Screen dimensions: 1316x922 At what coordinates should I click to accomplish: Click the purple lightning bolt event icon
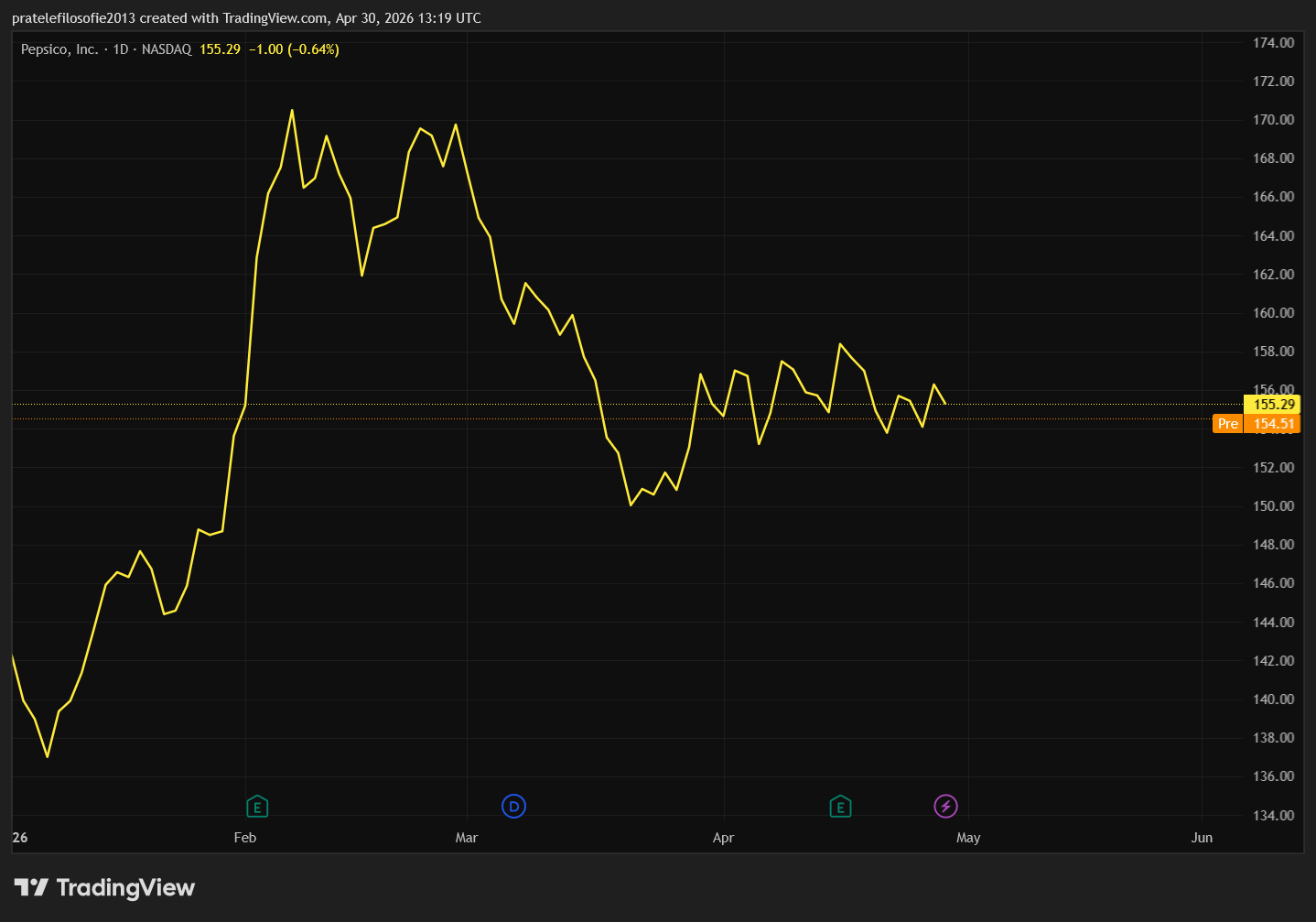(x=945, y=806)
